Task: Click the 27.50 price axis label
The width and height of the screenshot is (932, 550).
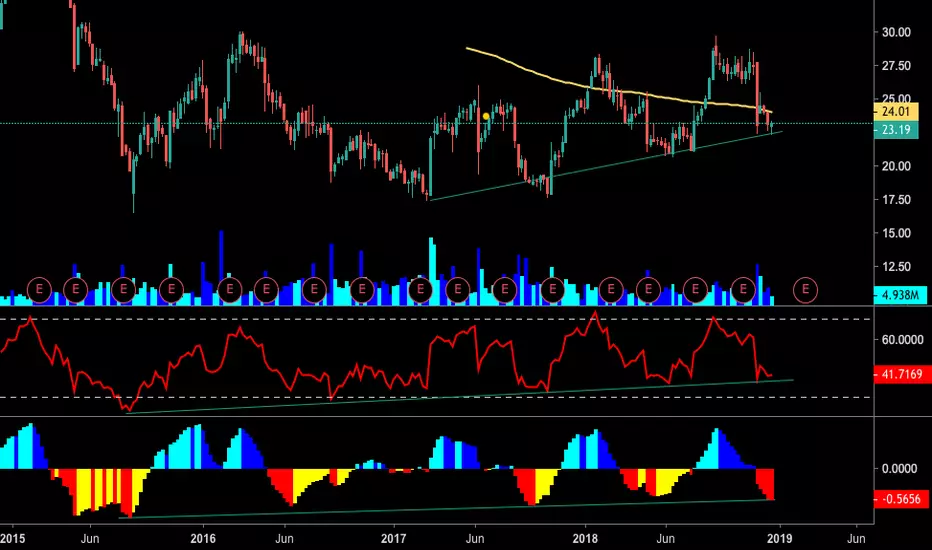Action: click(896, 65)
